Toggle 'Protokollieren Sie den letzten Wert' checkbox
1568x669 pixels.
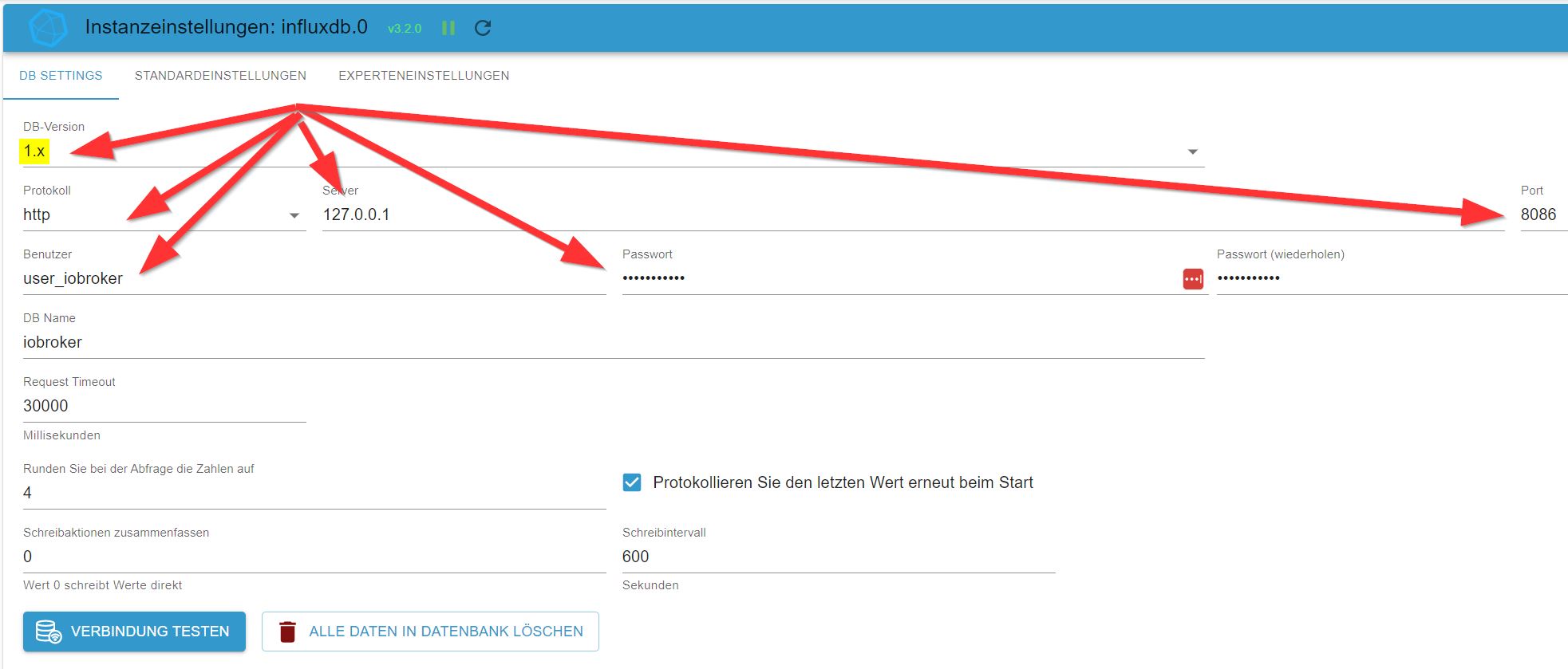coord(632,482)
